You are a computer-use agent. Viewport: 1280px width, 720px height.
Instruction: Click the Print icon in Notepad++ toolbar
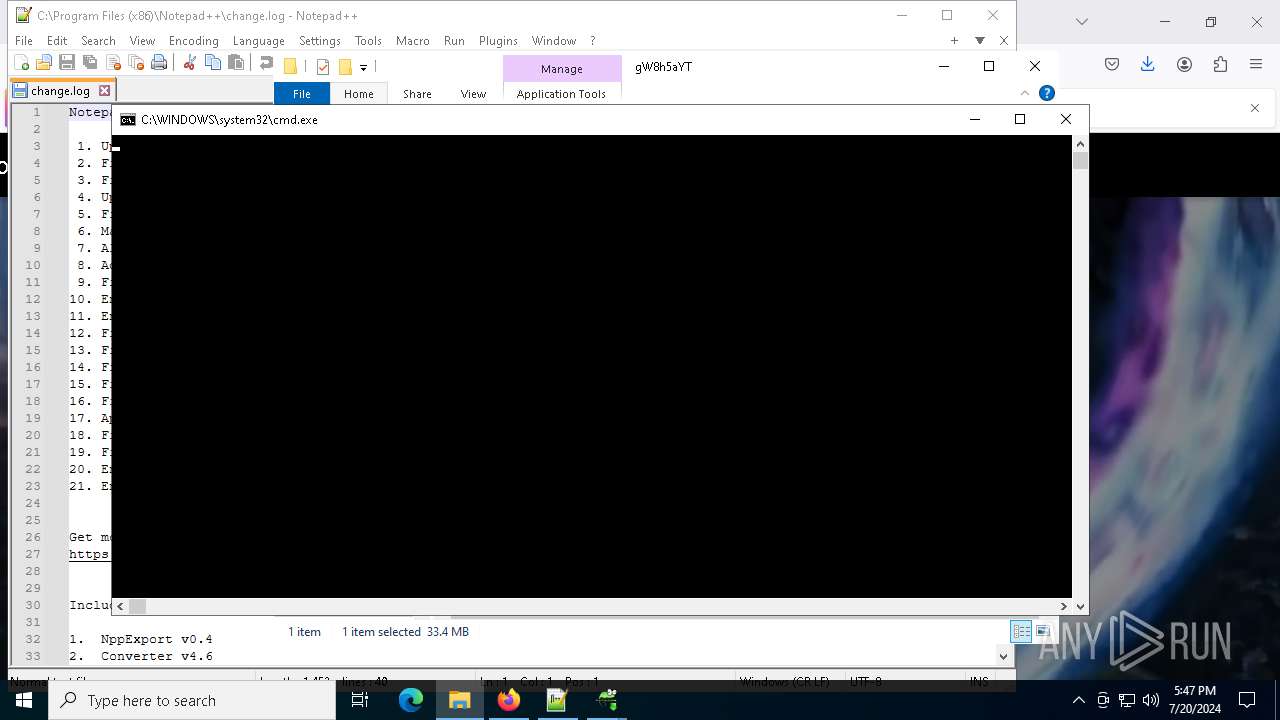click(x=158, y=63)
